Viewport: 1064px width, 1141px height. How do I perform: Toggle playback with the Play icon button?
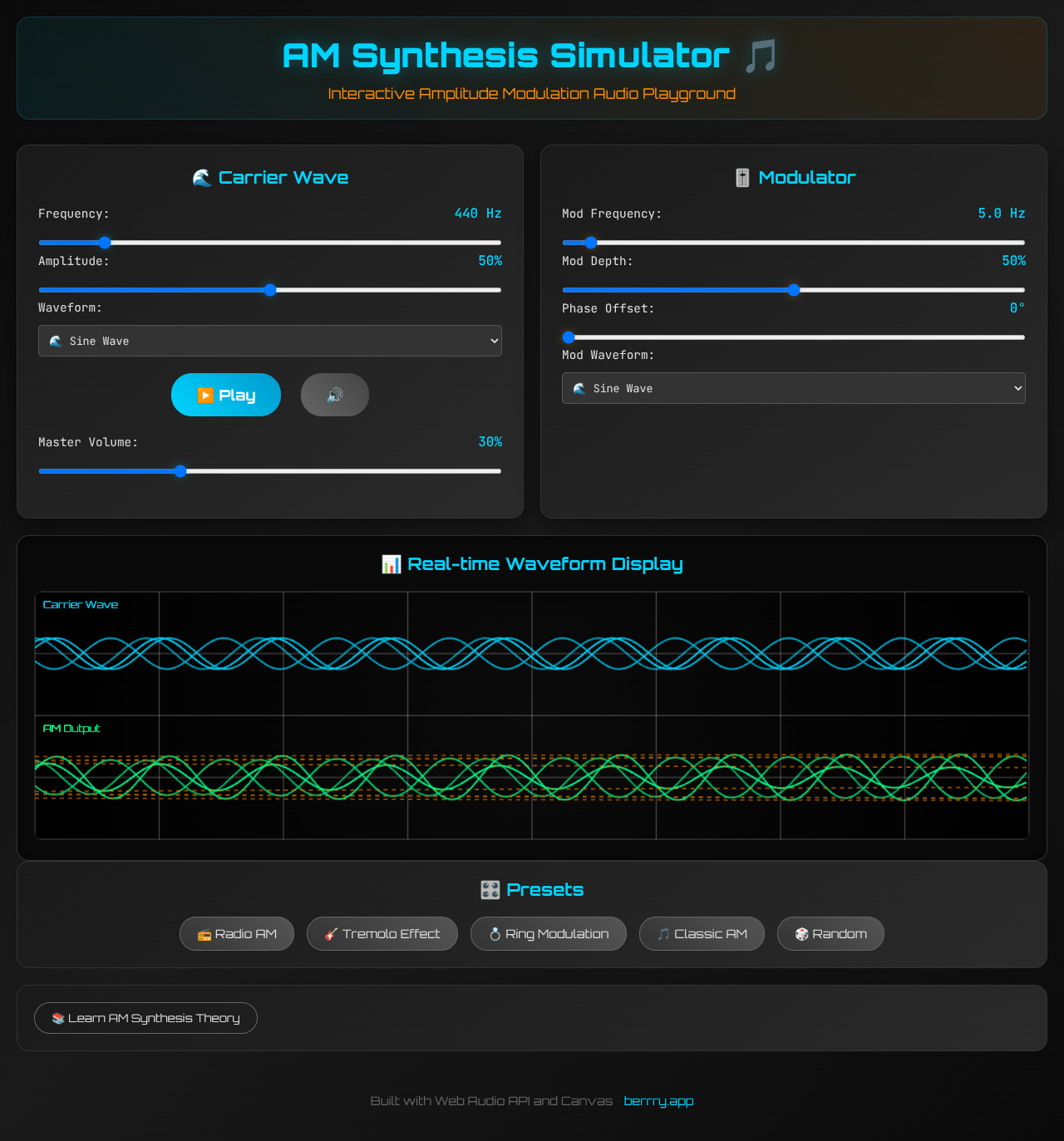click(207, 395)
